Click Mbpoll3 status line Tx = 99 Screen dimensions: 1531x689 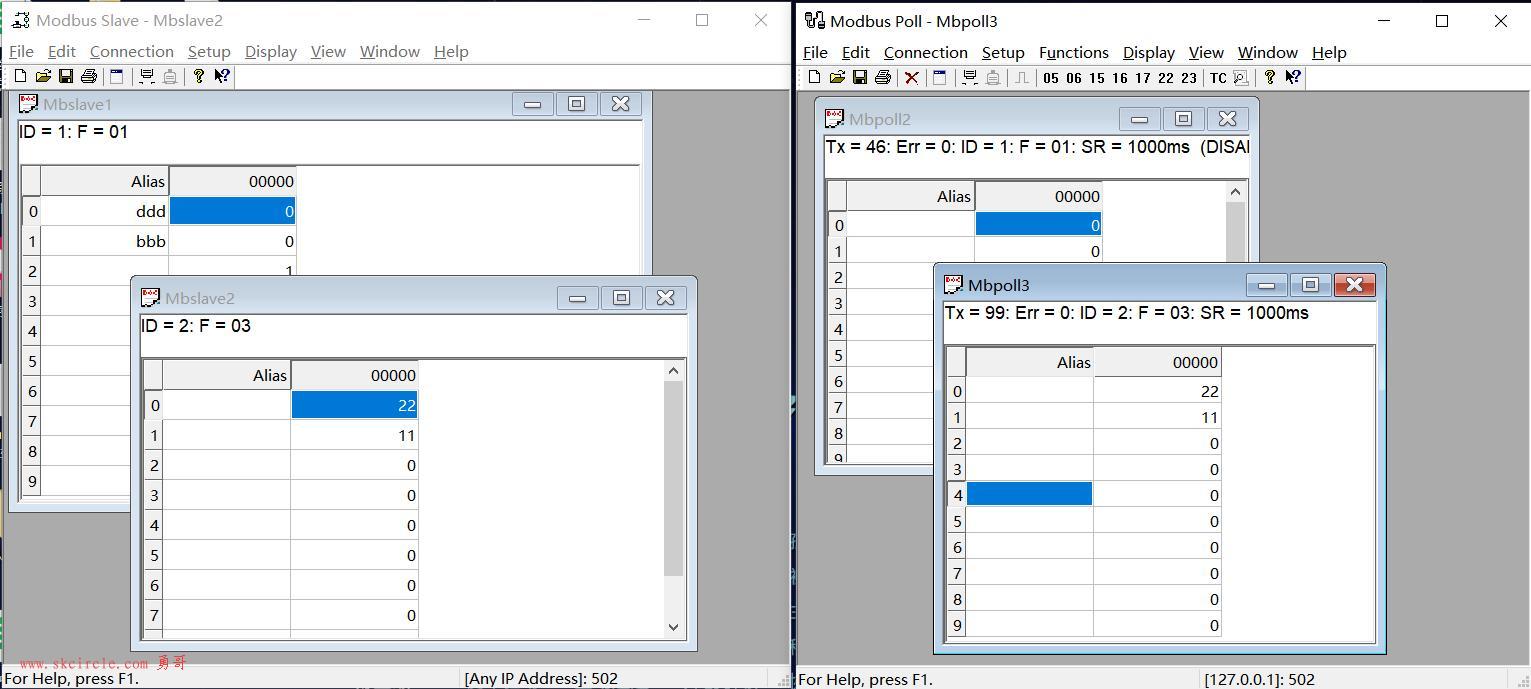1126,313
